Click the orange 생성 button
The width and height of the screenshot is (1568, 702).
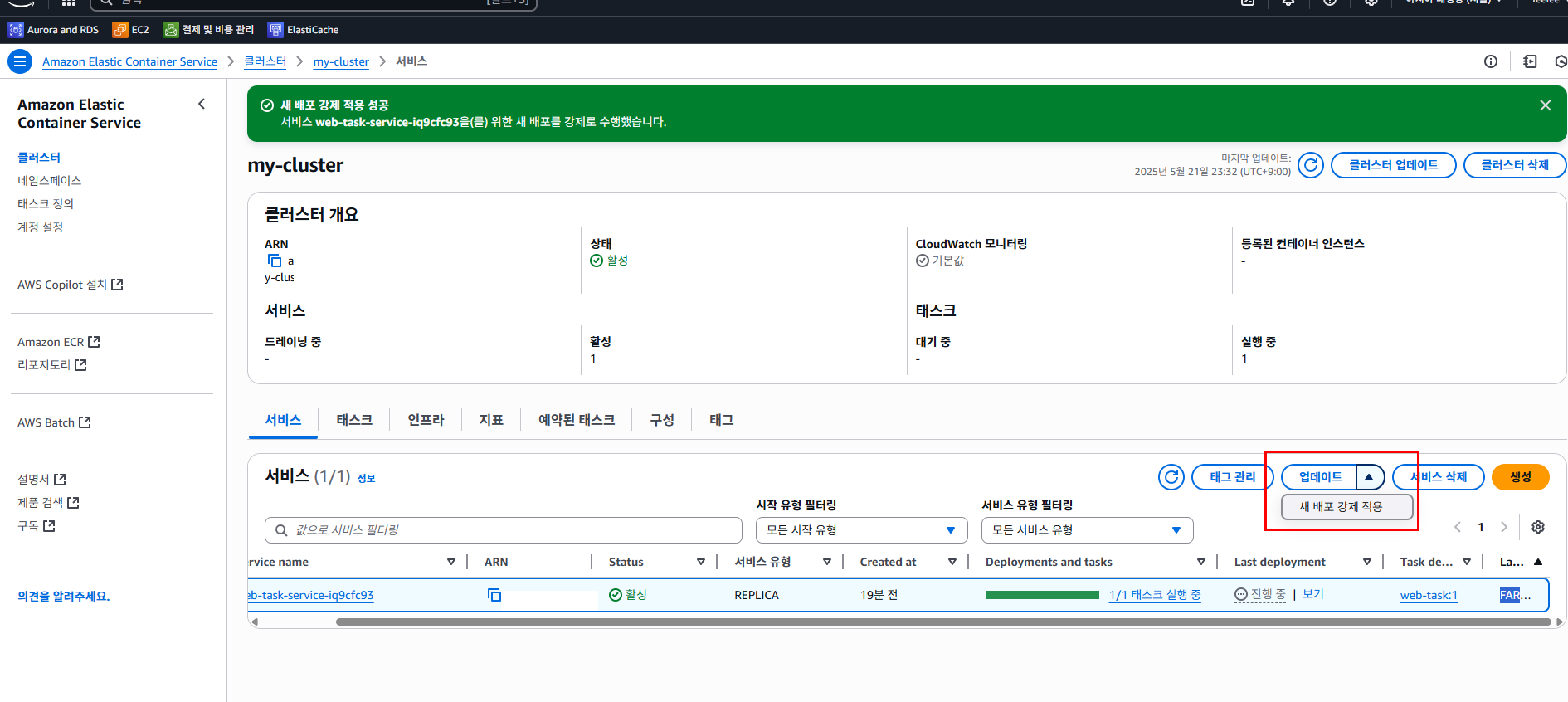click(x=1520, y=477)
